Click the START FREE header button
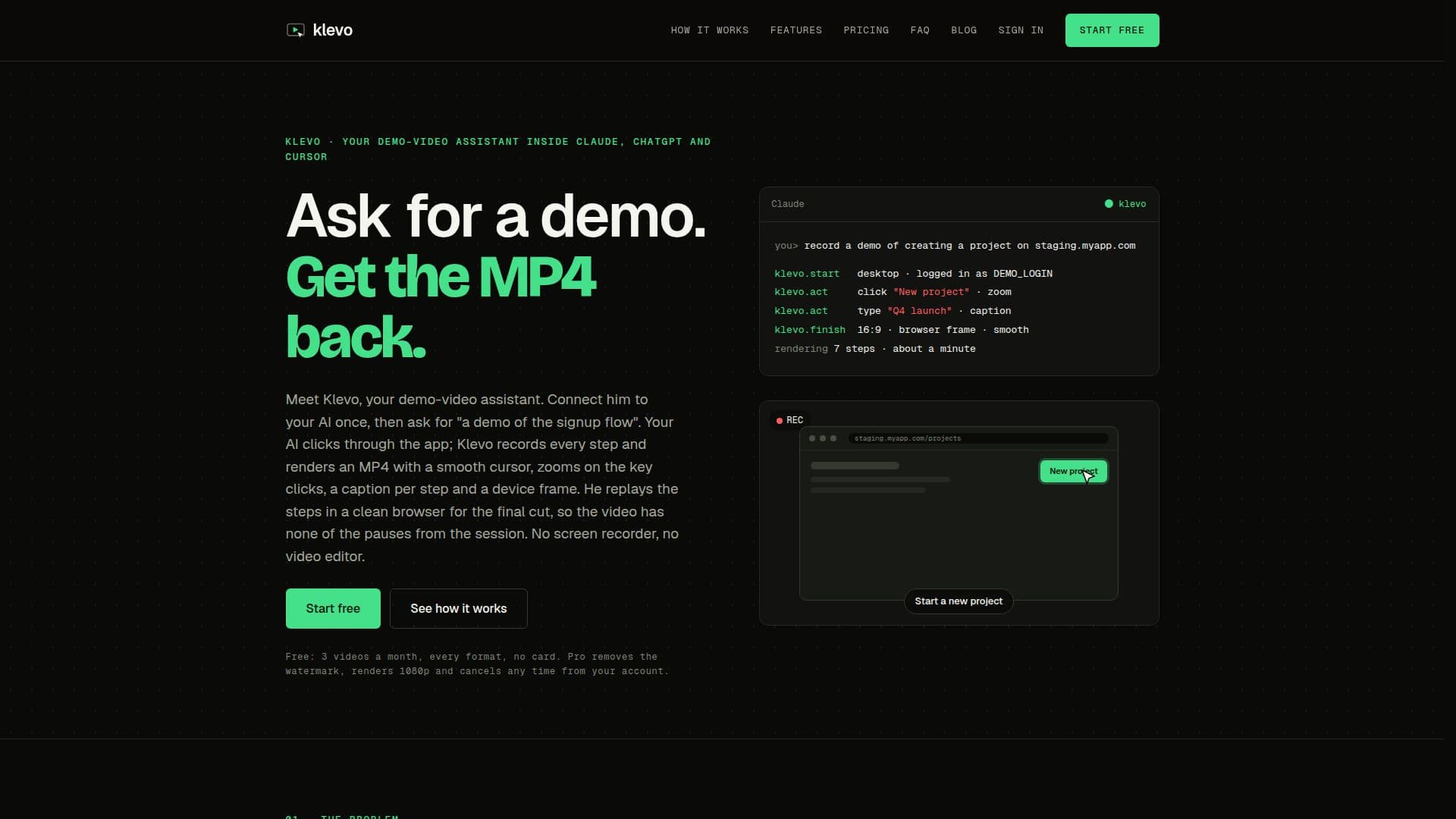 click(1112, 30)
